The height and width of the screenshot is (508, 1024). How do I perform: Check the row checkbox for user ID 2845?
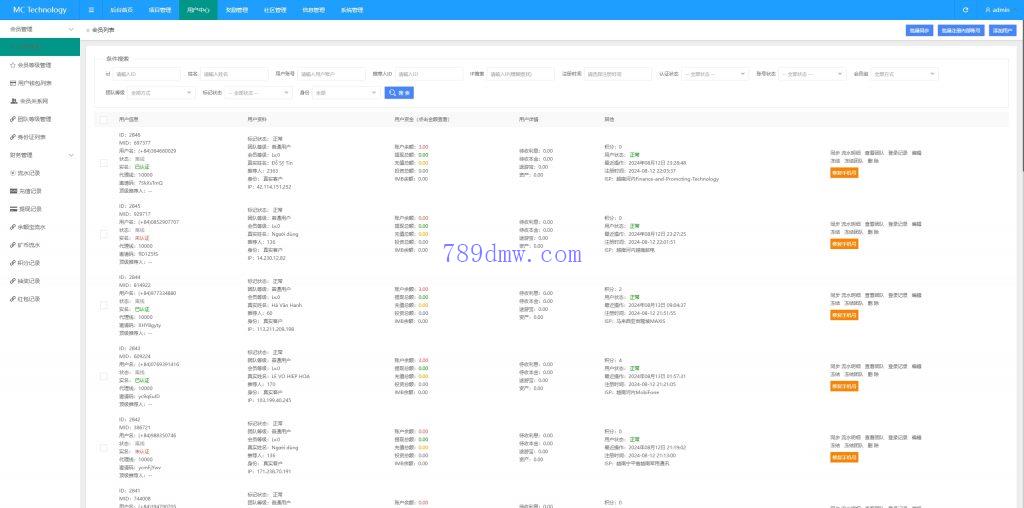[x=104, y=234]
